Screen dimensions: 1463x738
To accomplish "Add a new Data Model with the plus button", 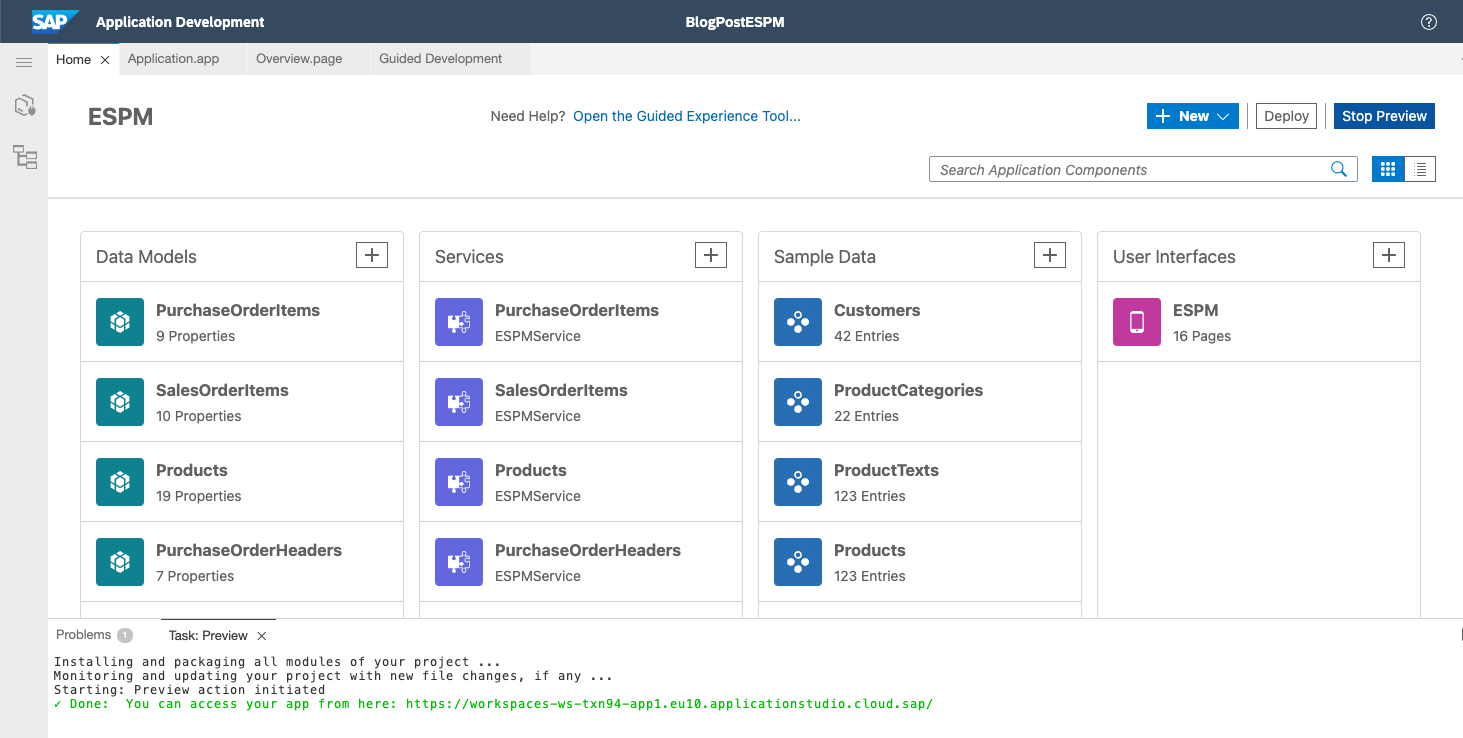I will coord(371,254).
